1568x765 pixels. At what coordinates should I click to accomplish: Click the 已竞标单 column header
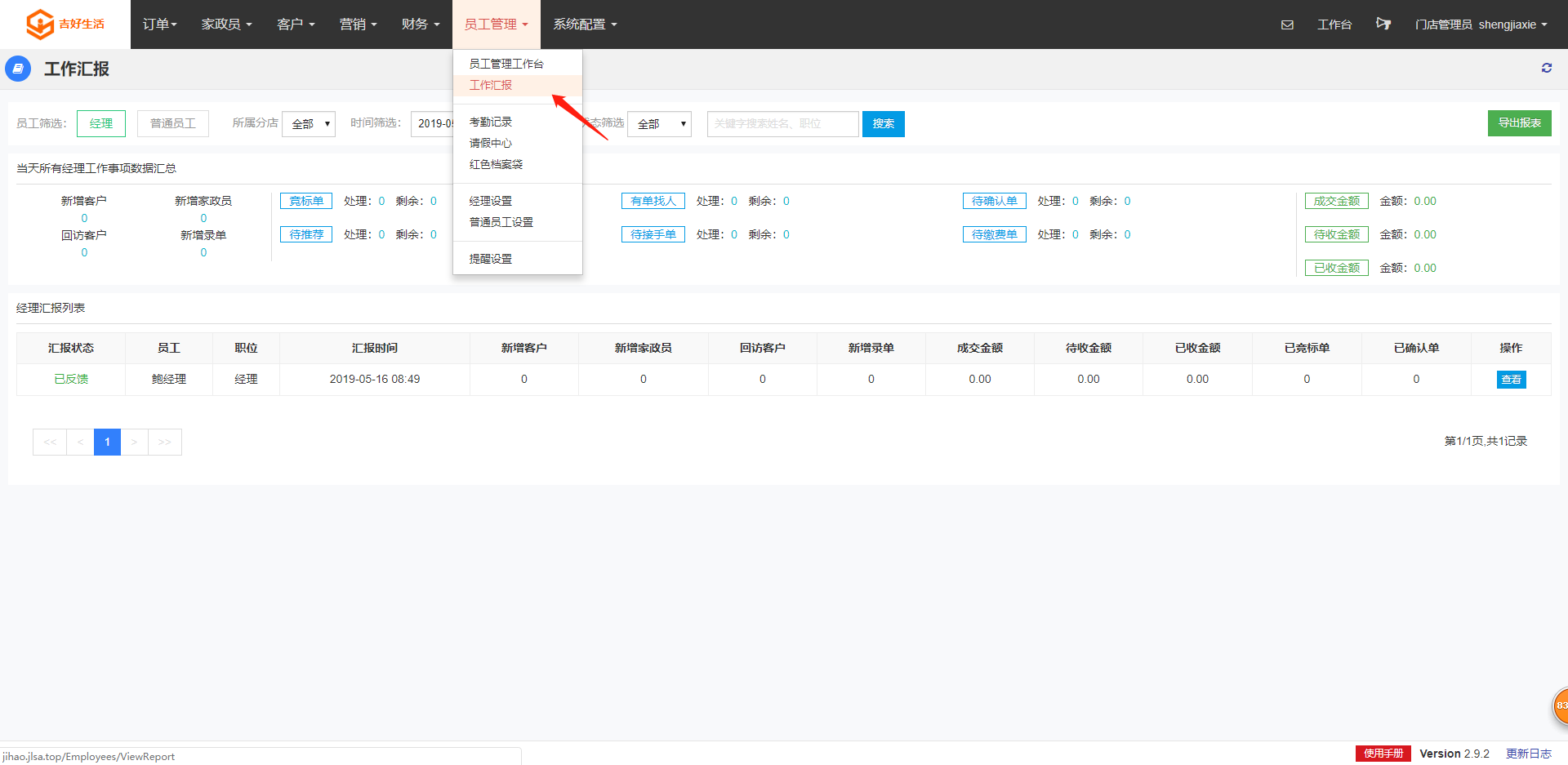(x=1307, y=348)
